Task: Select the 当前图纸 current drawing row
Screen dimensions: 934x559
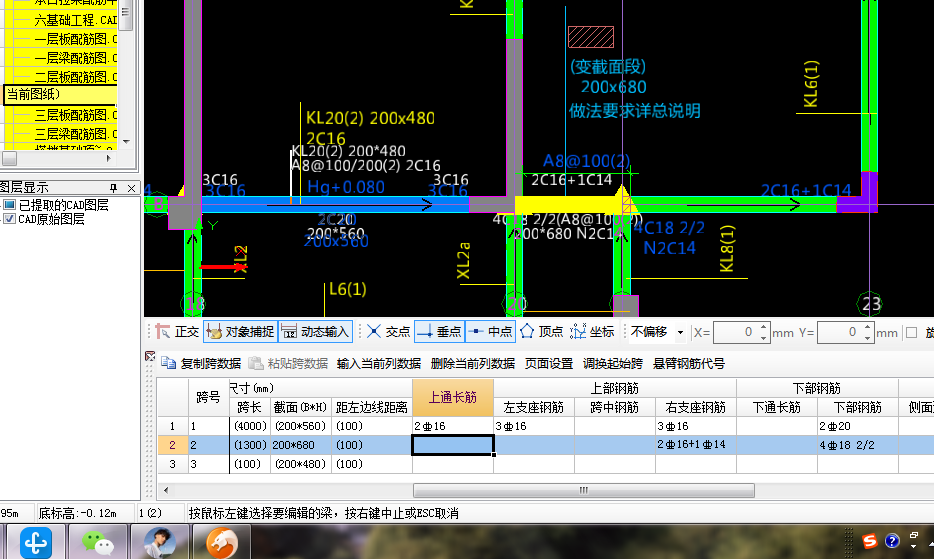Action: pos(60,95)
